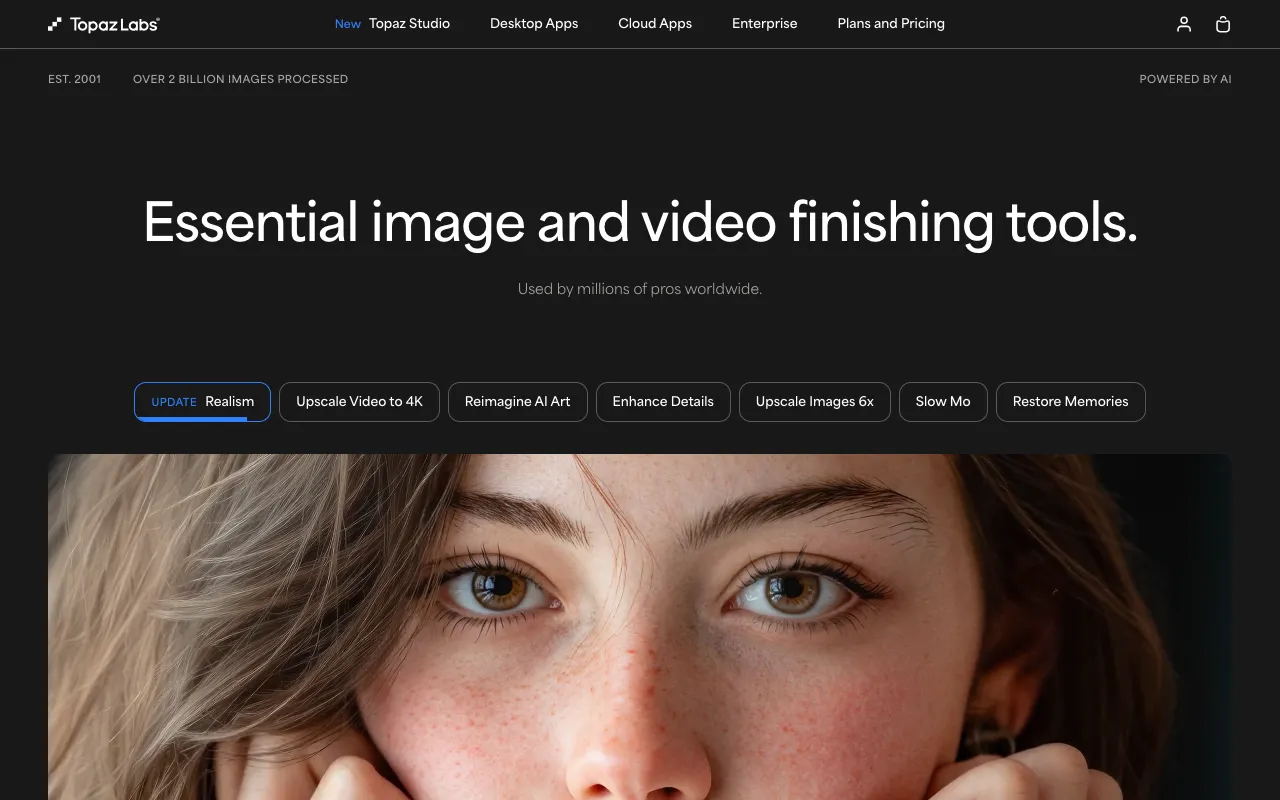This screenshot has height=800, width=1280.
Task: Select the Upscale Images 6x pill
Action: pos(814,401)
